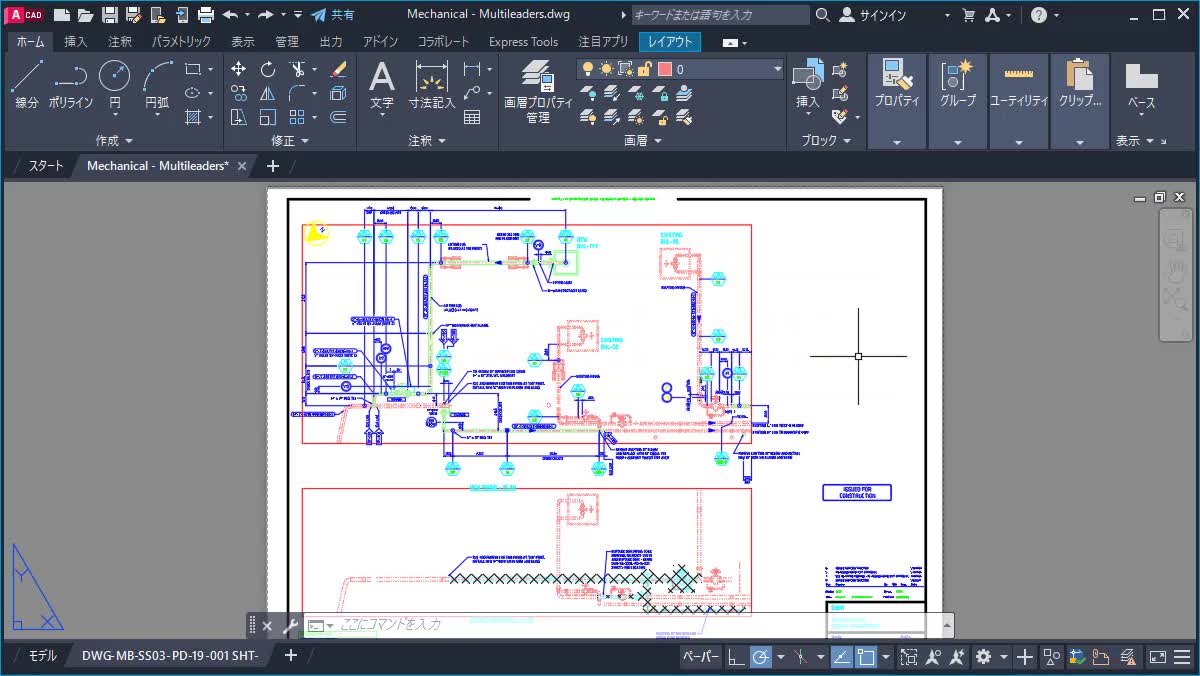The width and height of the screenshot is (1200, 676).
Task: Click the Fillet tool icon
Action: point(297,93)
